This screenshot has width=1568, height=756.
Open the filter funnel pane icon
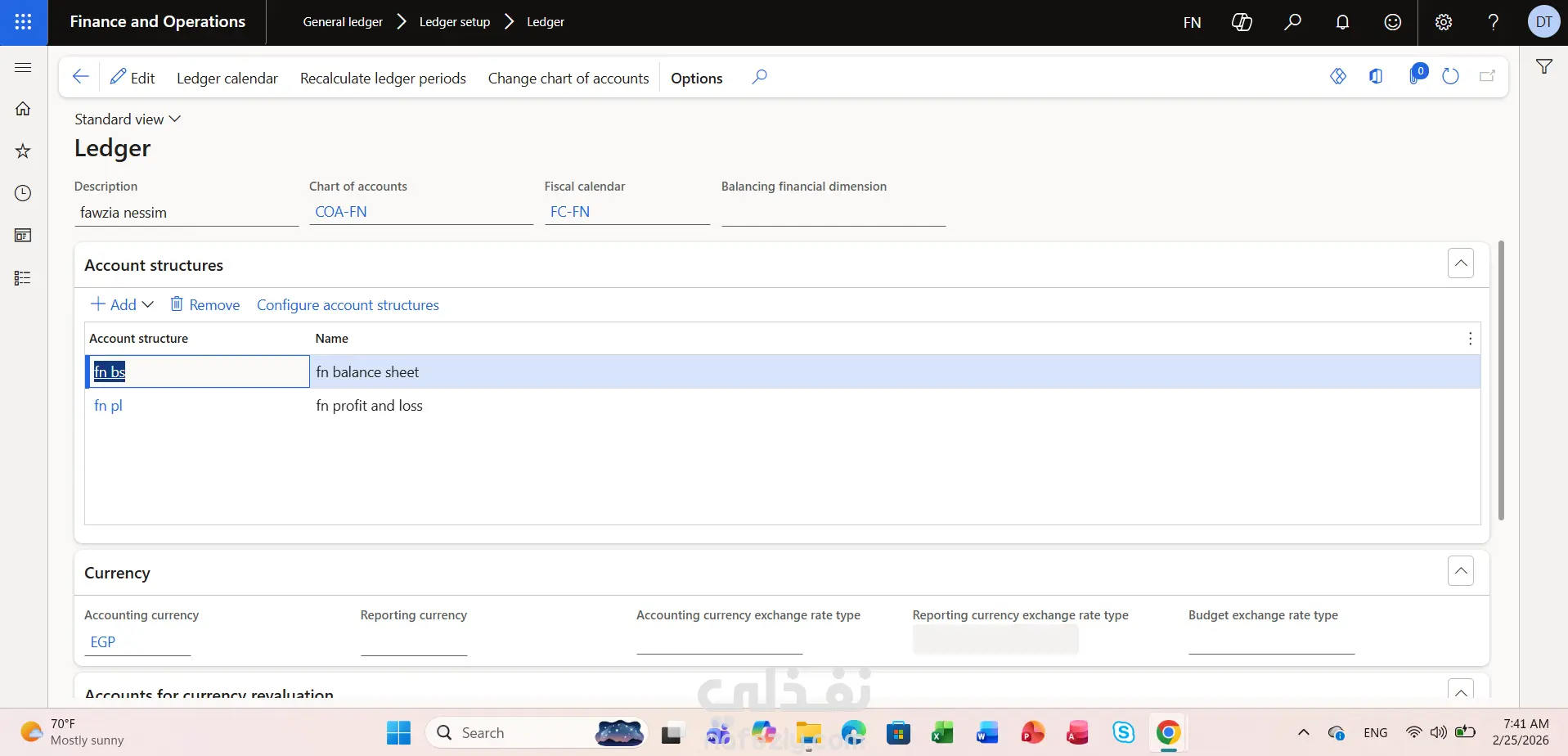click(1544, 67)
